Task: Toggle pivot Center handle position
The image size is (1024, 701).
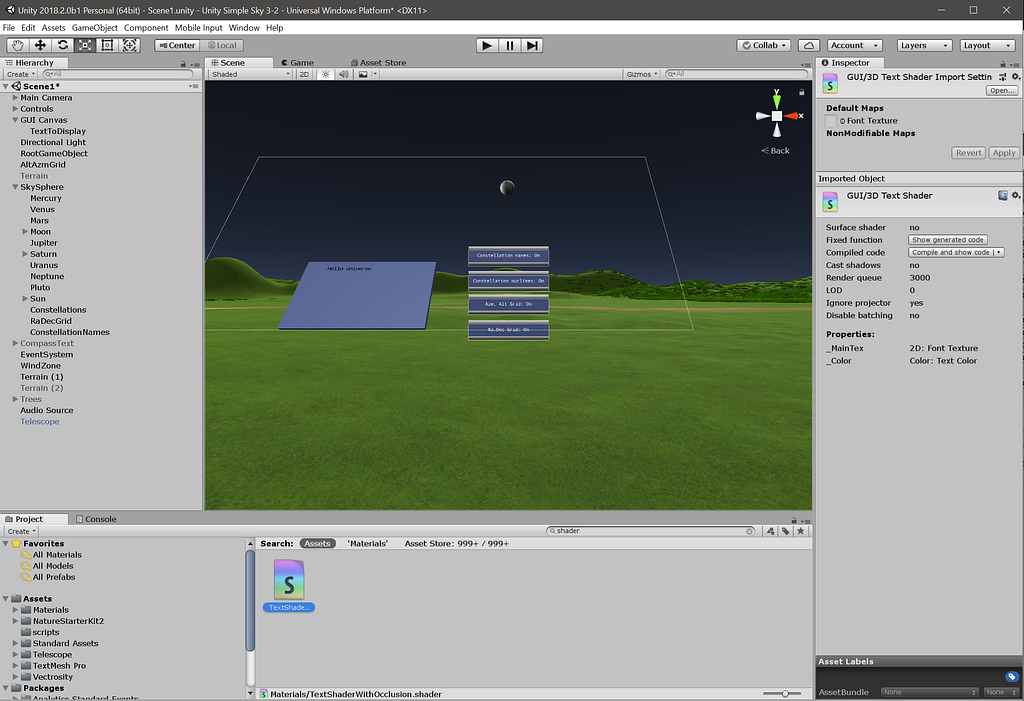Action: coord(176,45)
